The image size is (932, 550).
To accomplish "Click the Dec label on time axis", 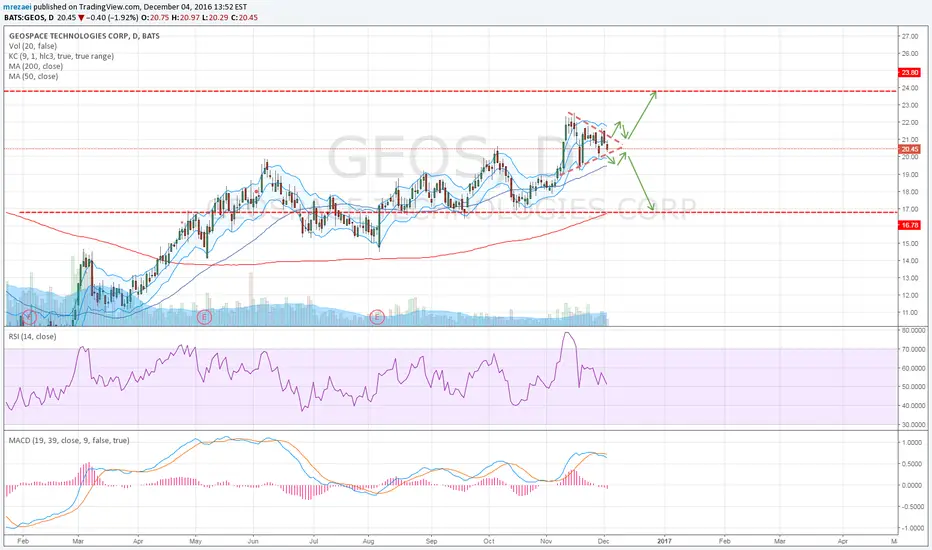I will coord(604,542).
